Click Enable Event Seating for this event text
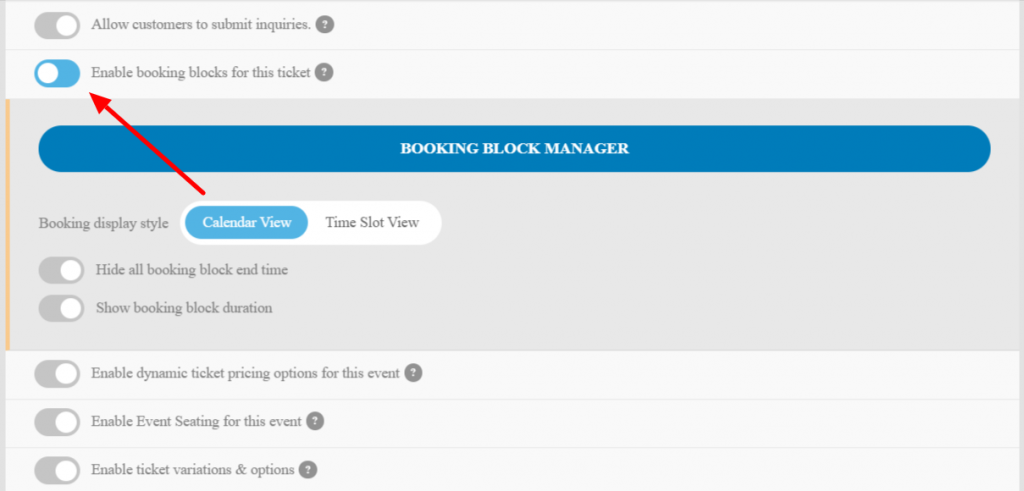The height and width of the screenshot is (491, 1024). tap(197, 421)
